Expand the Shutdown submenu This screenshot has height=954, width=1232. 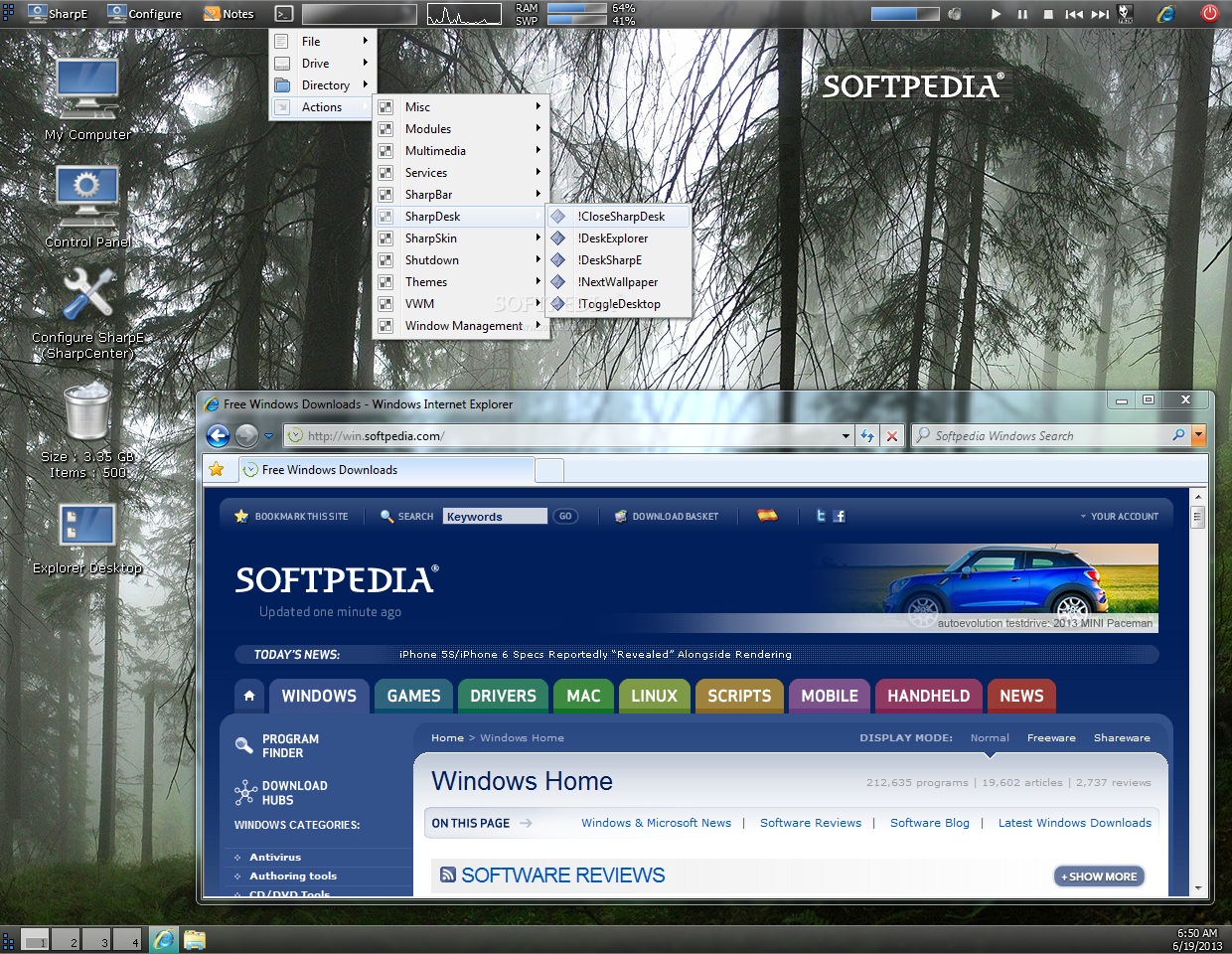461,260
